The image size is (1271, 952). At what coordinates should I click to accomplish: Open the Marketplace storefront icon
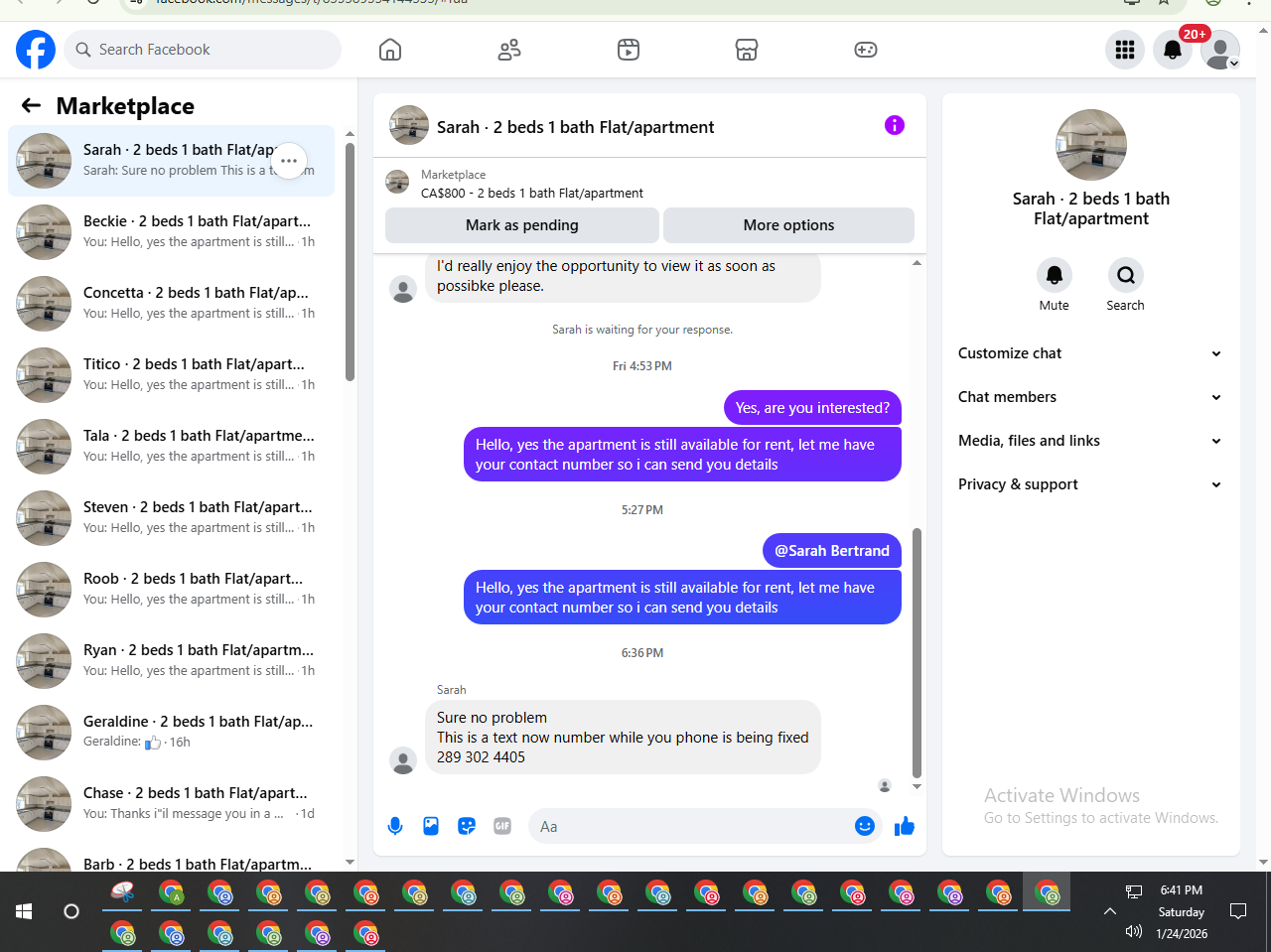tap(747, 50)
